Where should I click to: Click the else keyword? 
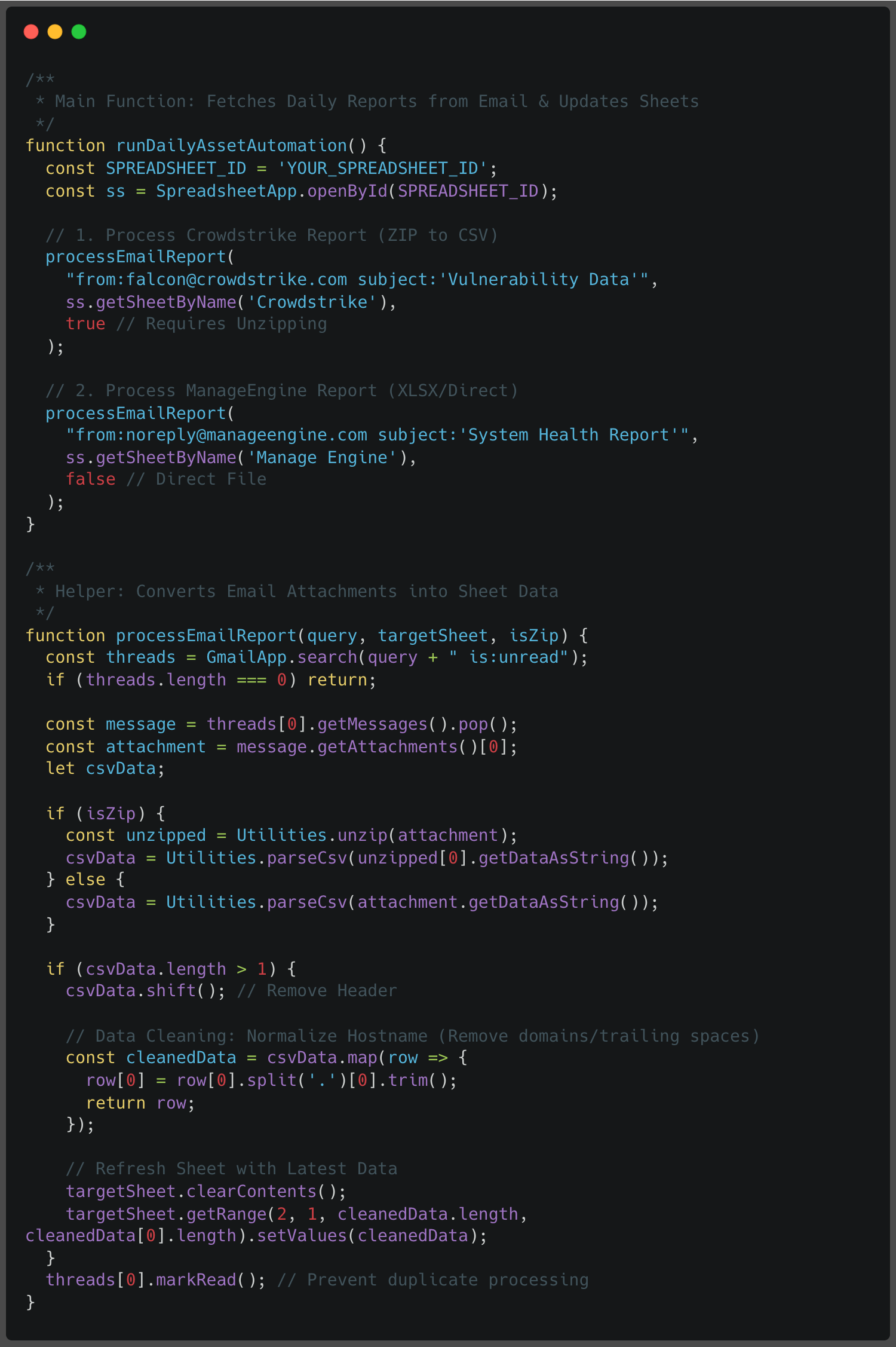[85, 880]
